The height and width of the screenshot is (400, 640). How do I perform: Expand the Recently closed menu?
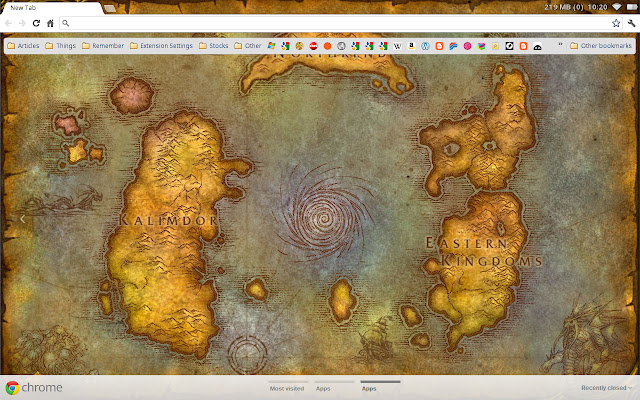pyautogui.click(x=607, y=388)
